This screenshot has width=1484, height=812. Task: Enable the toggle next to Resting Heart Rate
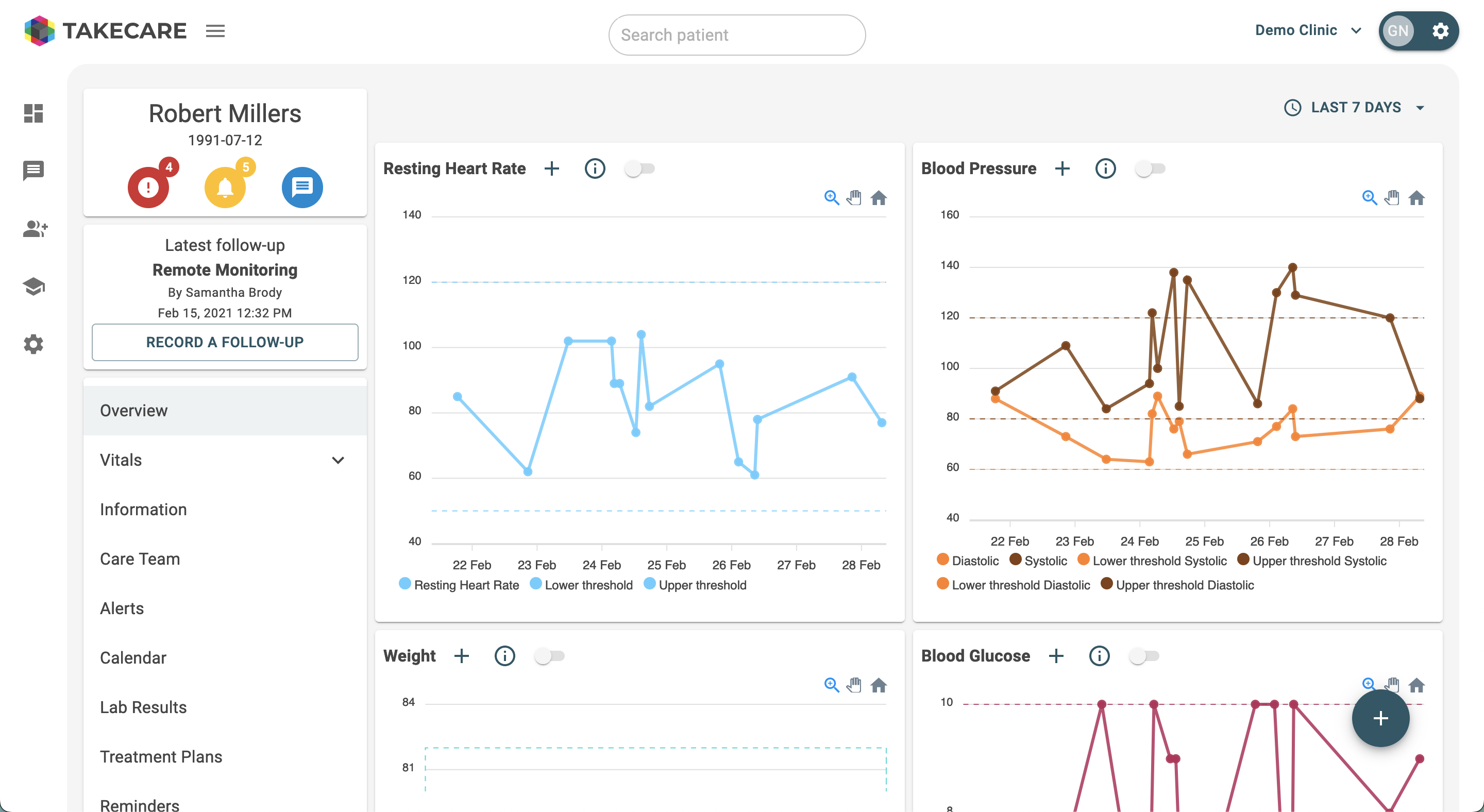(639, 168)
